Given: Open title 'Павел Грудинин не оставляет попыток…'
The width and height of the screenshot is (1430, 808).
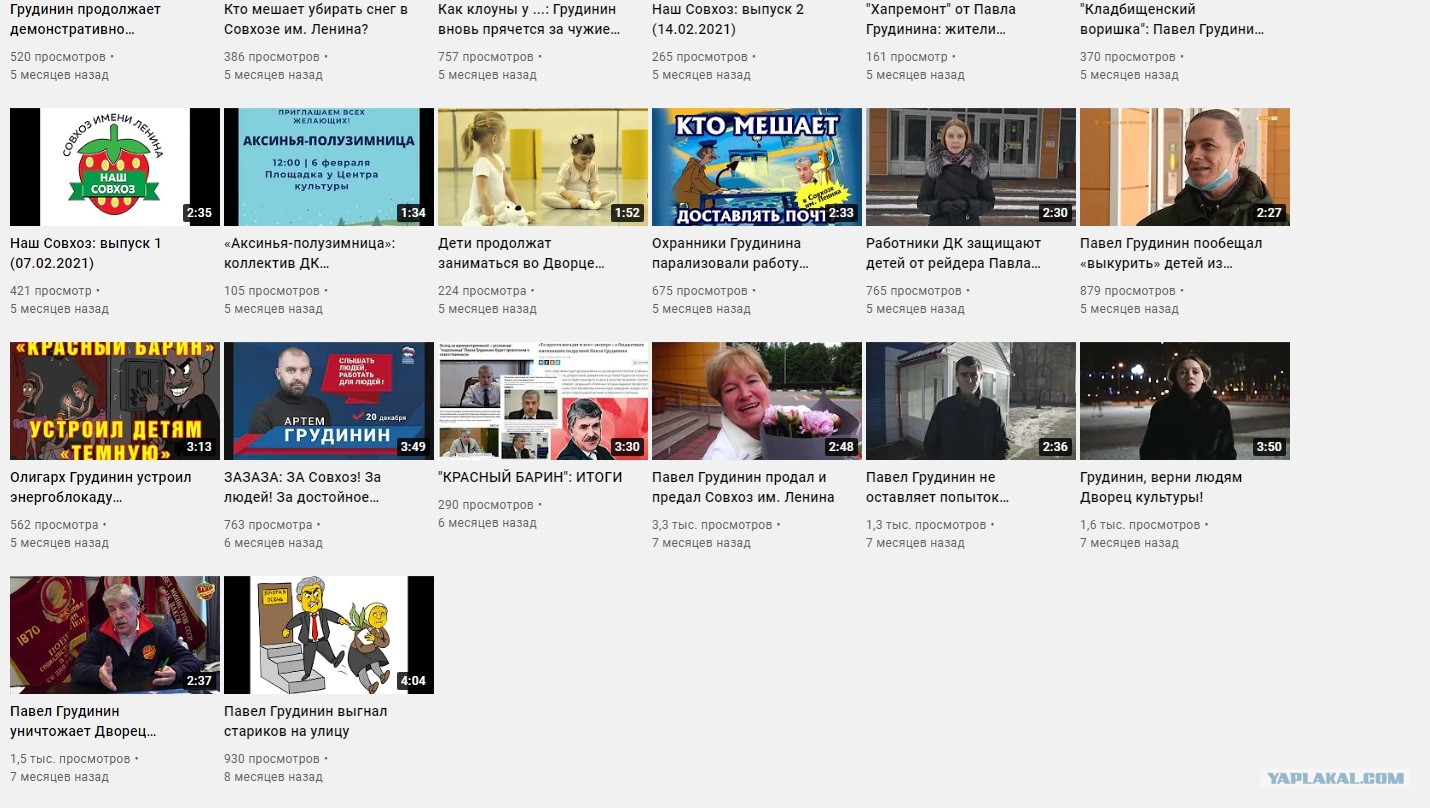Looking at the screenshot, I should (938, 487).
